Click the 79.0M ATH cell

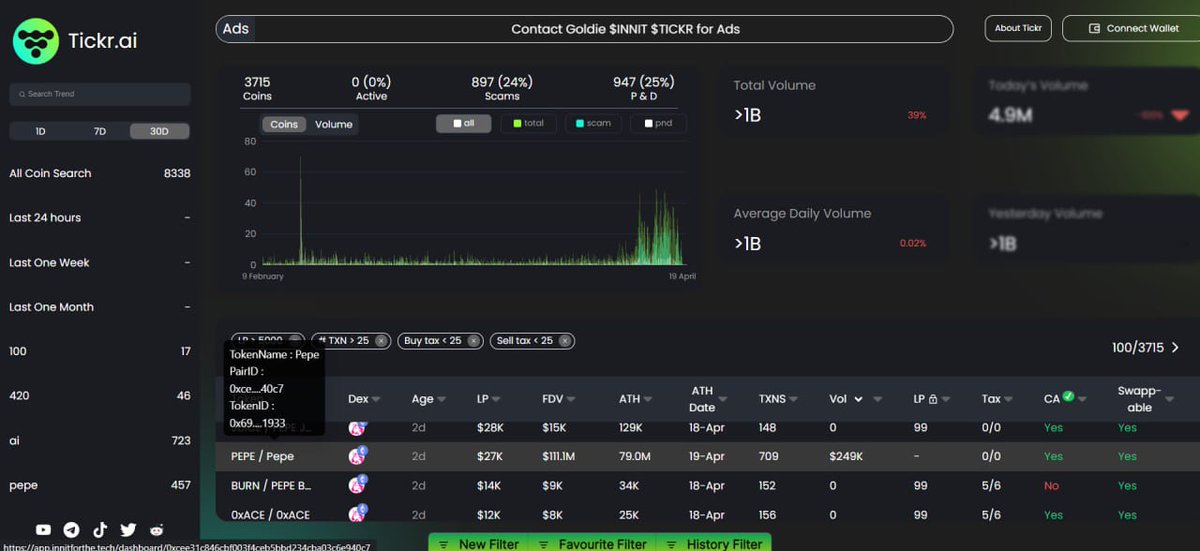pyautogui.click(x=636, y=456)
